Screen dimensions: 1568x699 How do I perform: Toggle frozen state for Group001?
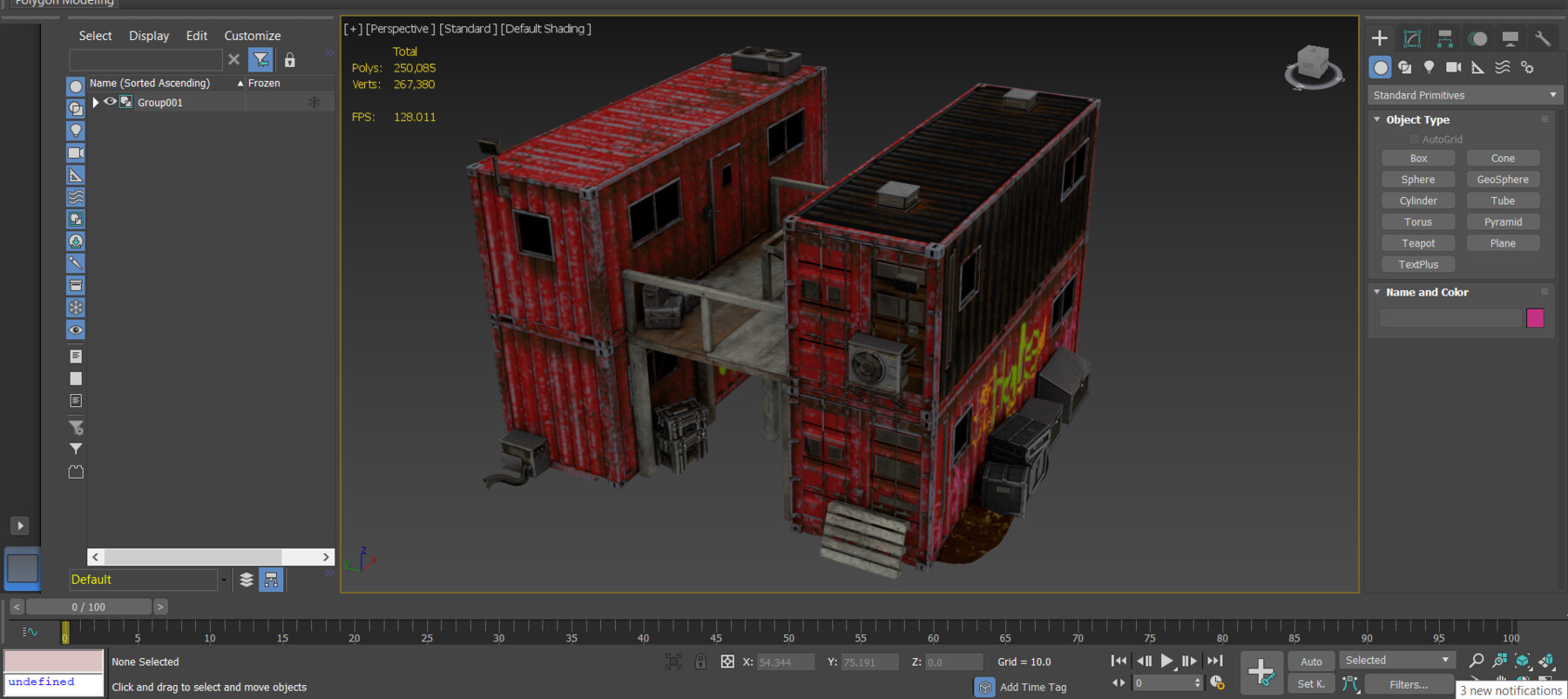[x=314, y=102]
